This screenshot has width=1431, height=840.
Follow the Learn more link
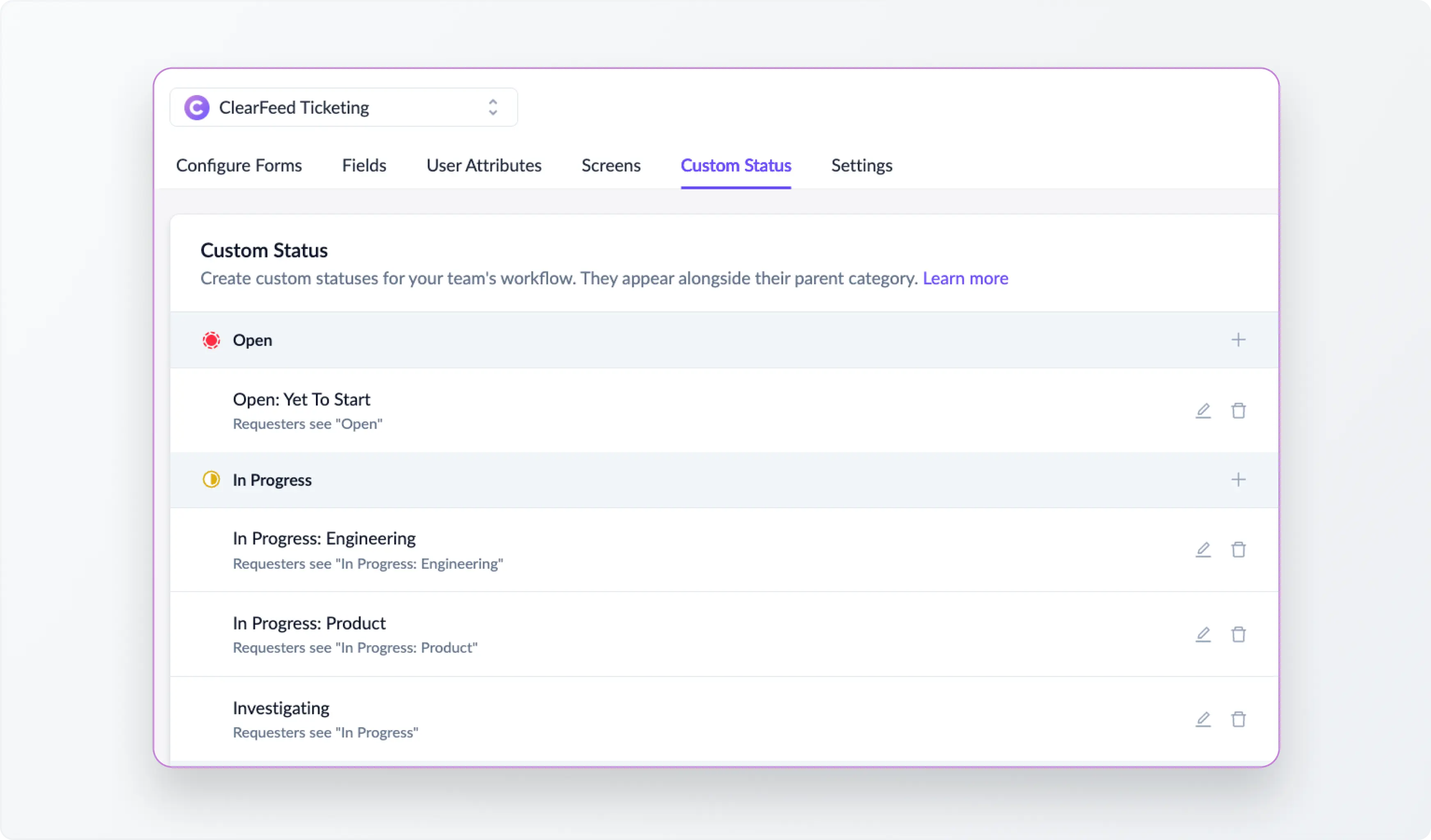[x=965, y=278]
